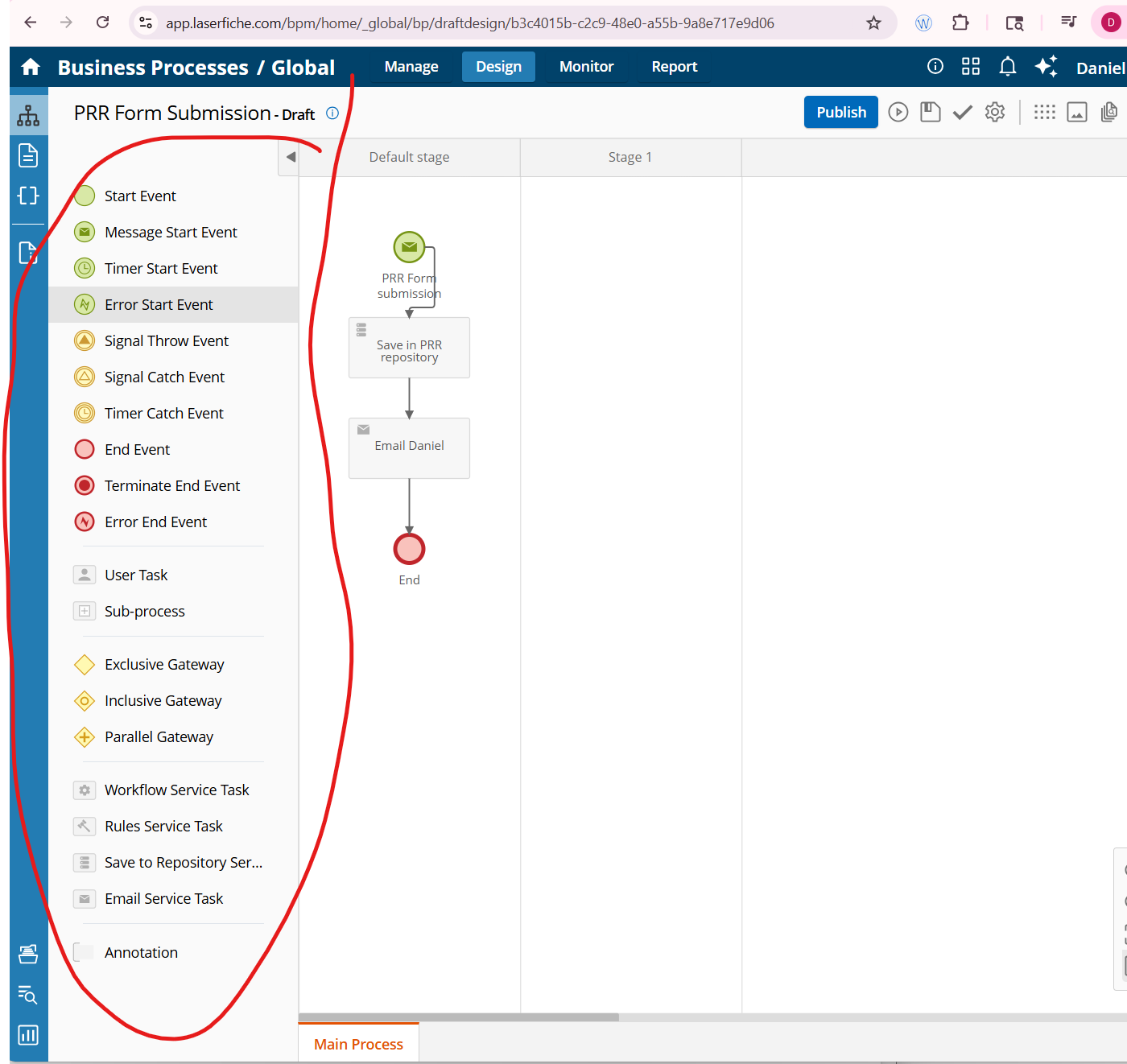Image resolution: width=1127 pixels, height=1064 pixels.
Task: Choose Inclusive Gateway from the palette
Action: [x=173, y=700]
